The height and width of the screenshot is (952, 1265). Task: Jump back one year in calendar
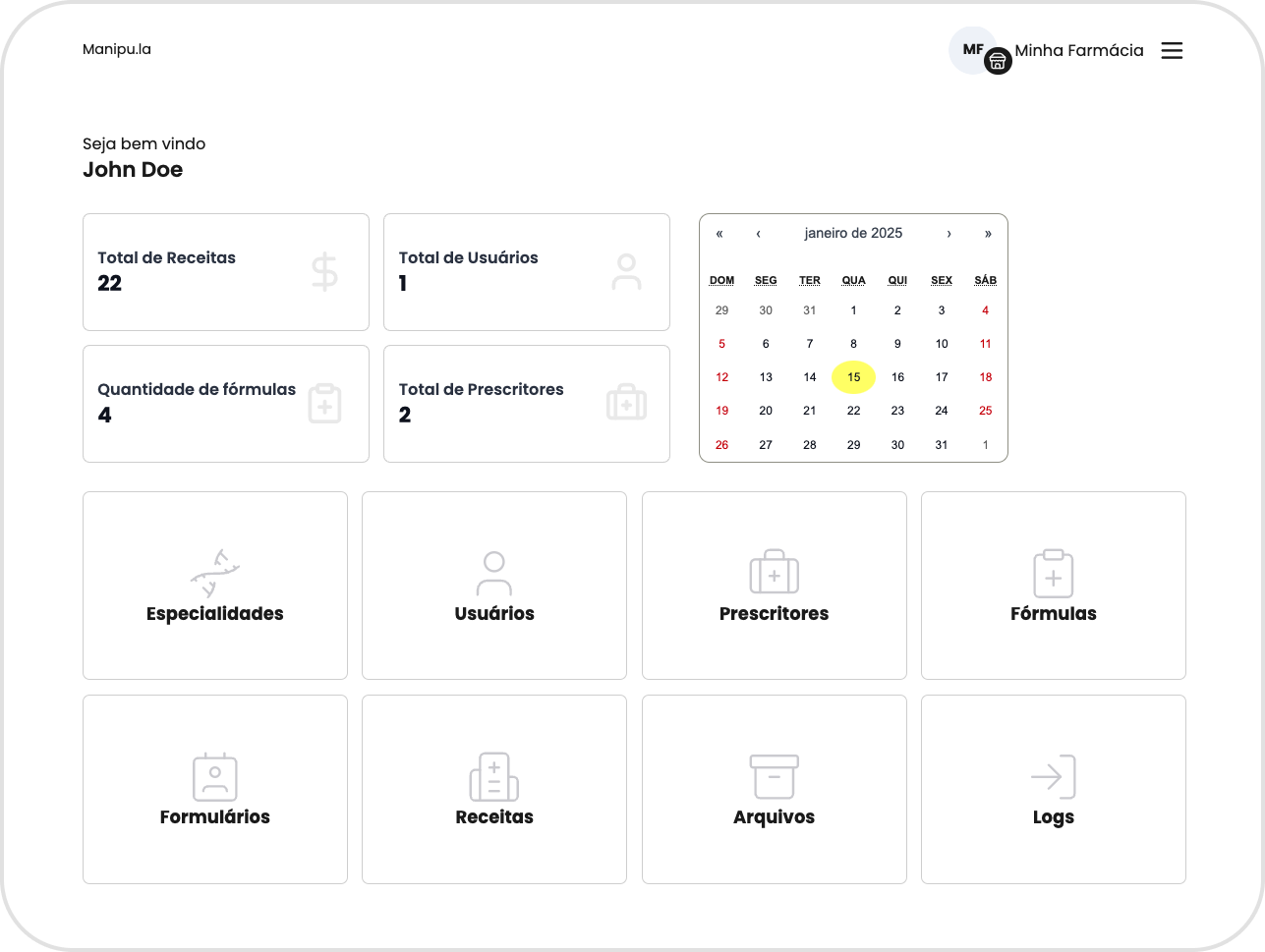click(x=719, y=234)
